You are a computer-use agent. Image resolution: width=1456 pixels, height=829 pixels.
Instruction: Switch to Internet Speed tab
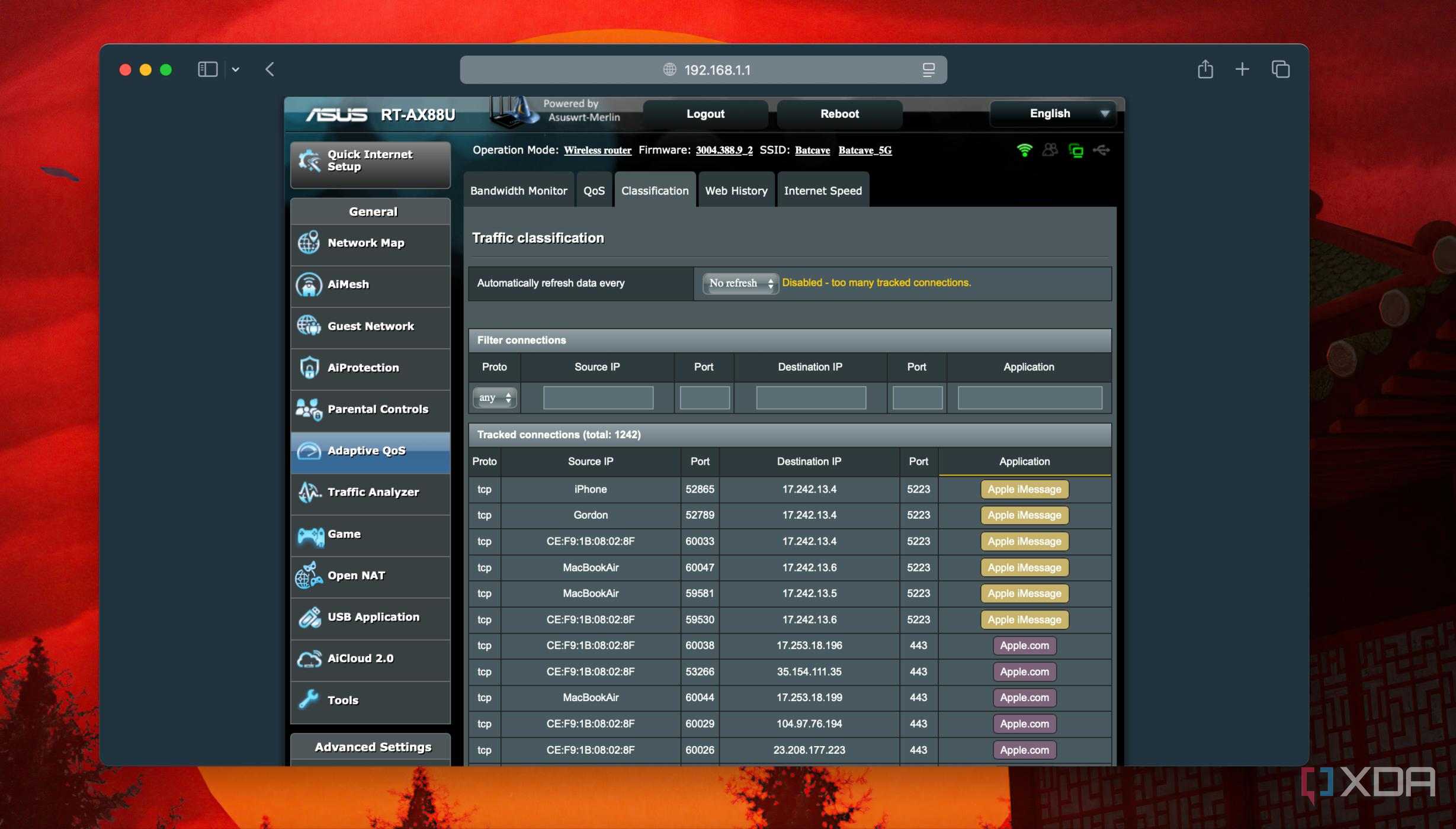[823, 190]
